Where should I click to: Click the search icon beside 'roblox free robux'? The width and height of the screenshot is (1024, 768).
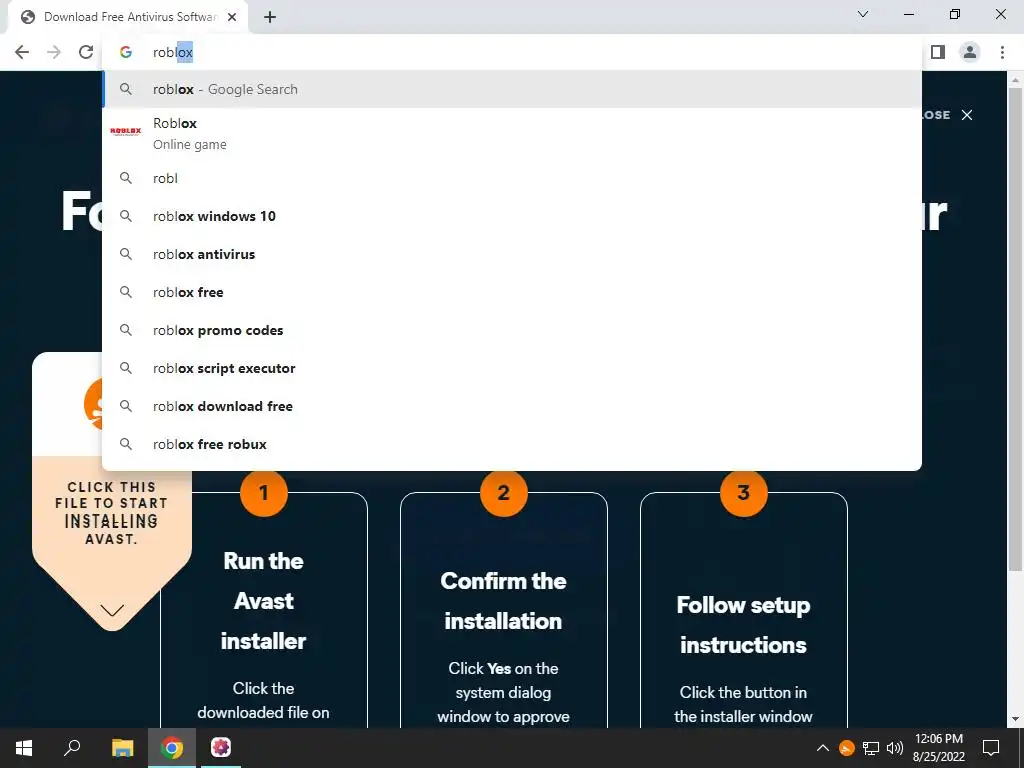[x=126, y=444]
